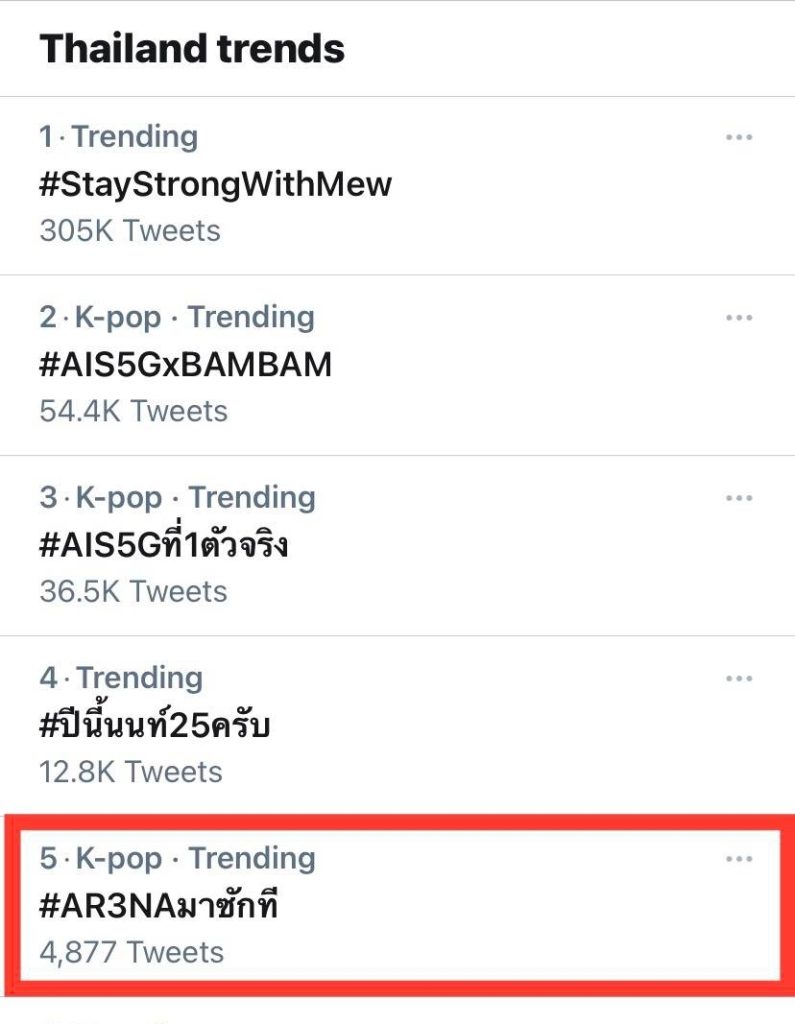Open the #StayStrongWithMew hashtag
Viewport: 795px width, 1024px height.
tap(215, 184)
